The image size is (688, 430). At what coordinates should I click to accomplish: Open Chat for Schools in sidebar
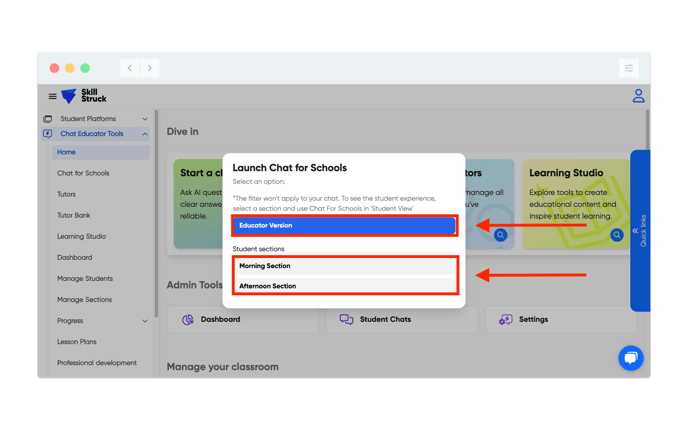click(x=83, y=173)
